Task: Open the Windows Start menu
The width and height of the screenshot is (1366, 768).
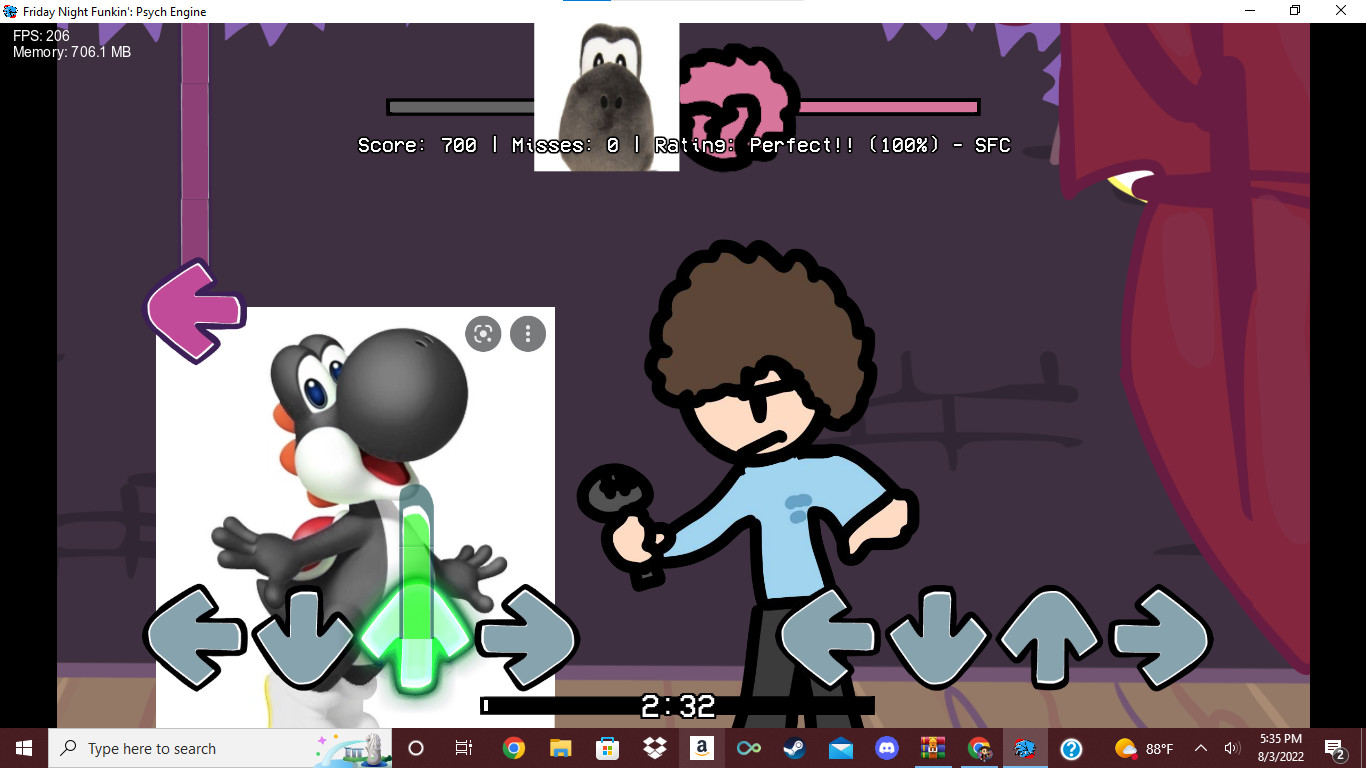Action: tap(22, 748)
